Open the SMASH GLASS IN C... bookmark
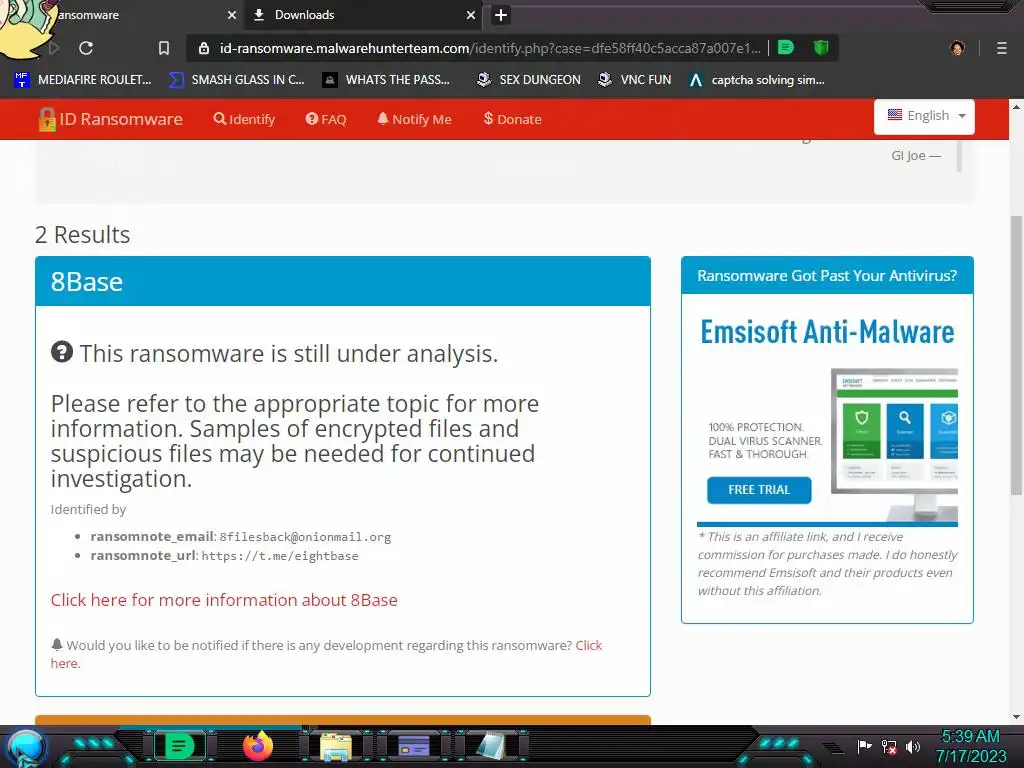 [x=236, y=80]
